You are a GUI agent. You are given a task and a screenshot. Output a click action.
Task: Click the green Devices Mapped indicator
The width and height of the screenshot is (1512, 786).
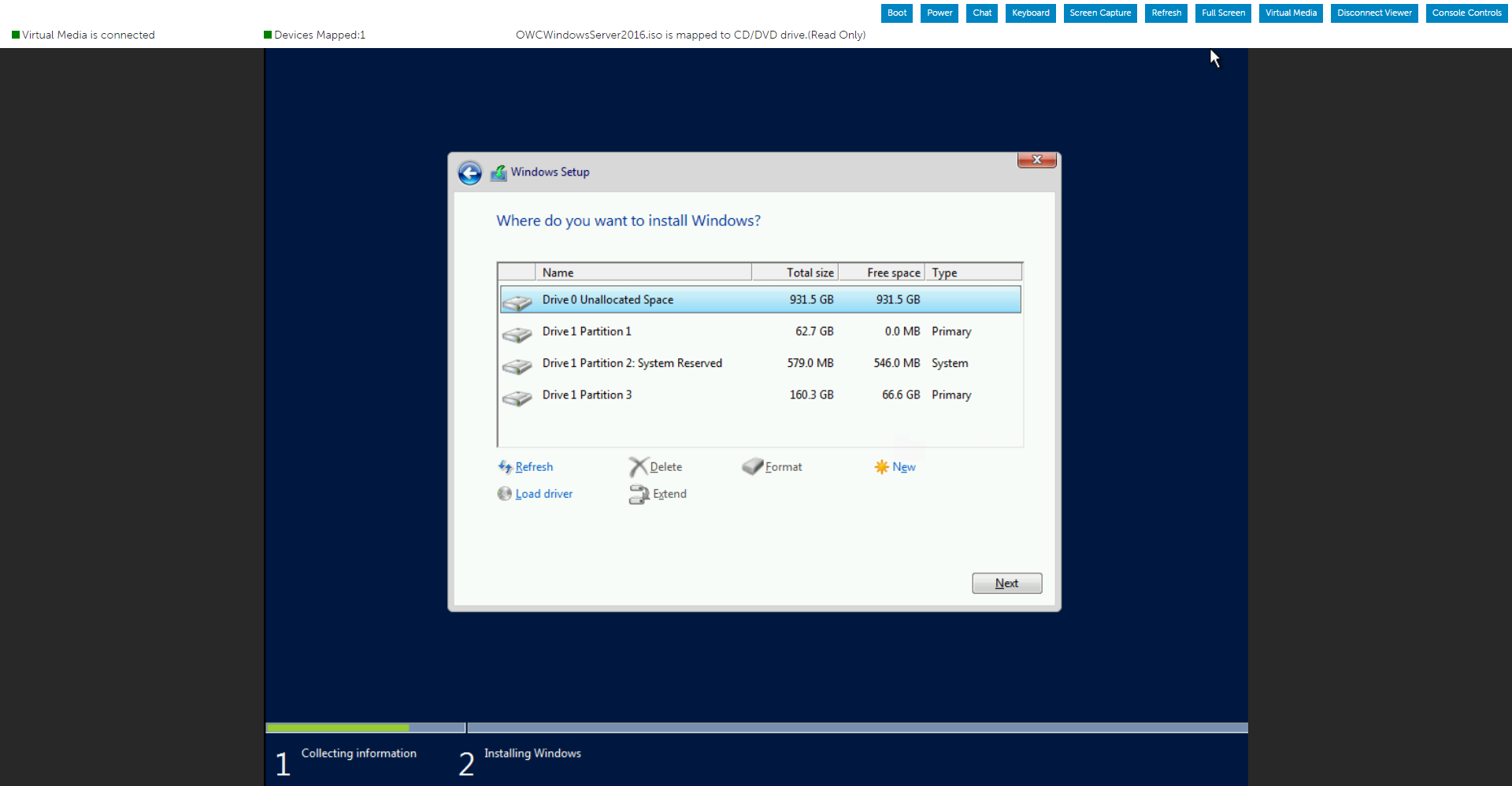coord(268,35)
